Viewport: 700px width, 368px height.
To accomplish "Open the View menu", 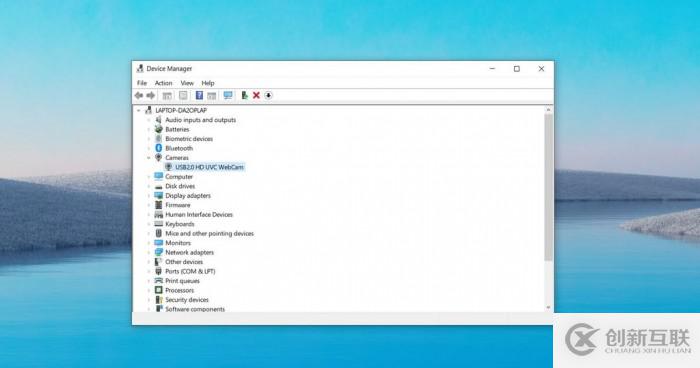I will (187, 83).
